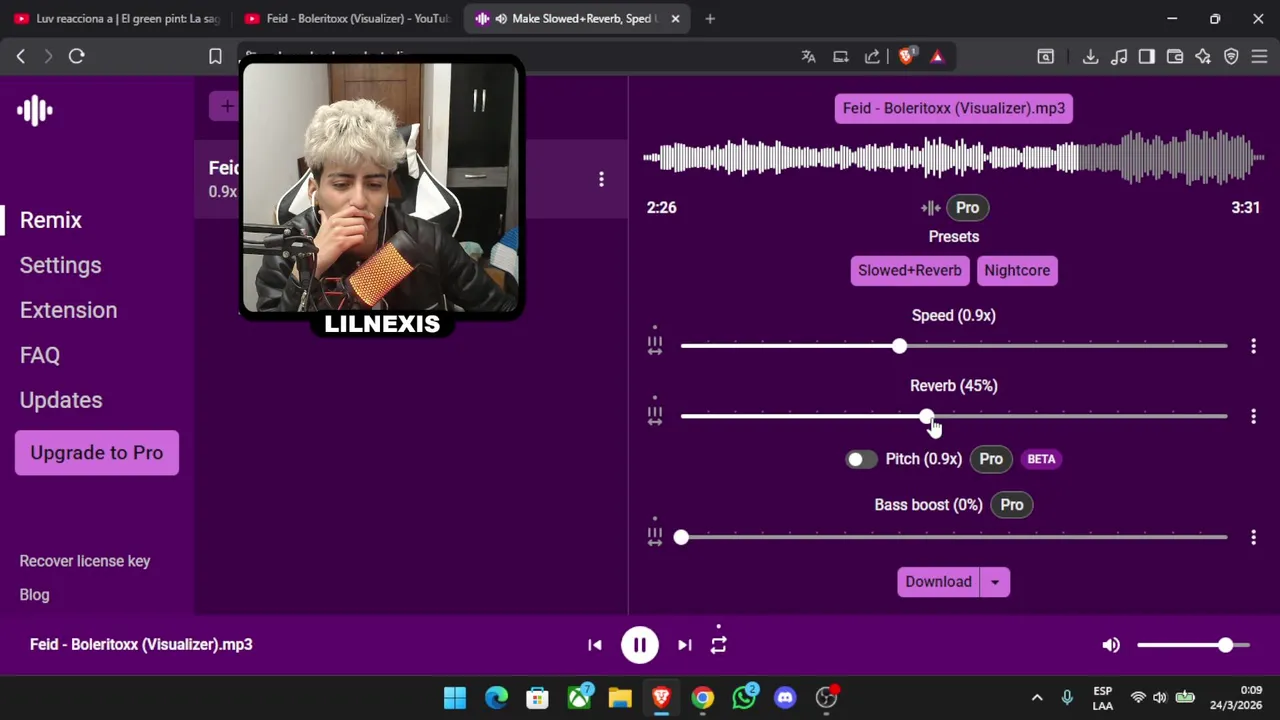Toggle the browser sidebar panel icon
This screenshot has width=1280, height=720.
pyautogui.click(x=1147, y=57)
